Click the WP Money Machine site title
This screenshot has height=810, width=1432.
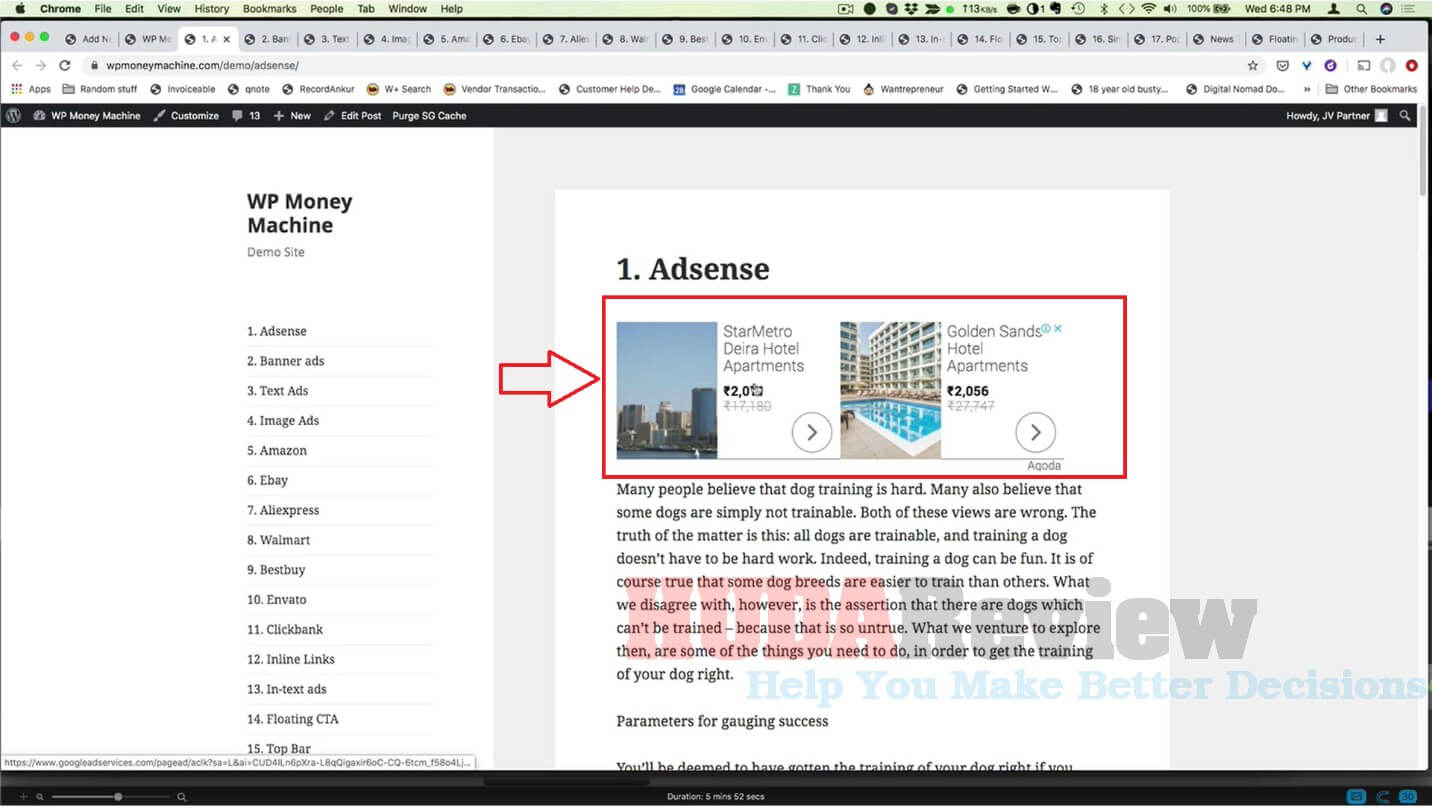pos(300,213)
